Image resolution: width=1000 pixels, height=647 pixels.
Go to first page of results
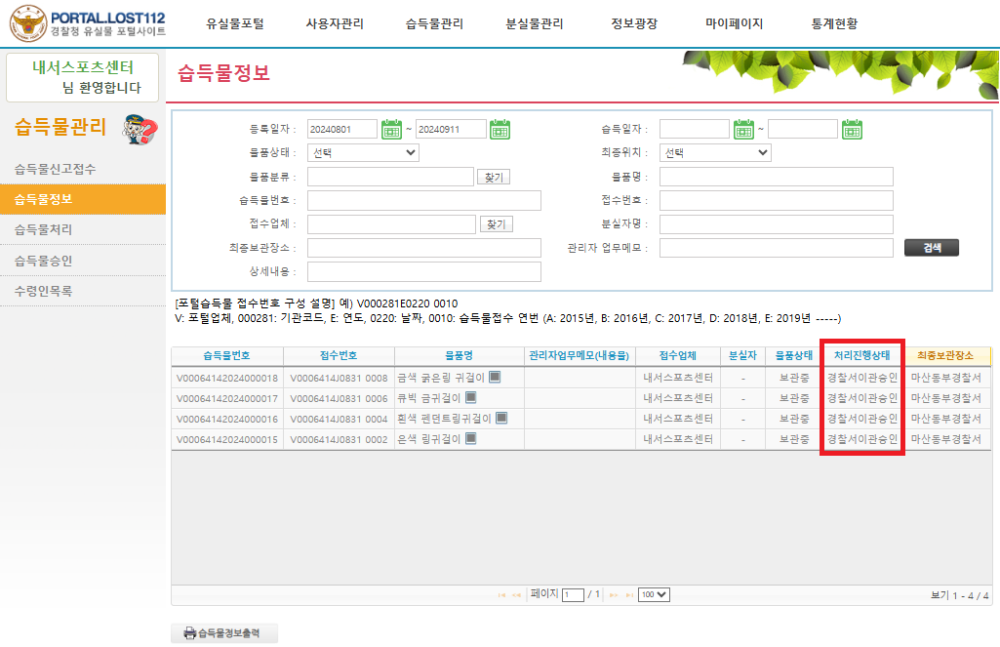501,595
